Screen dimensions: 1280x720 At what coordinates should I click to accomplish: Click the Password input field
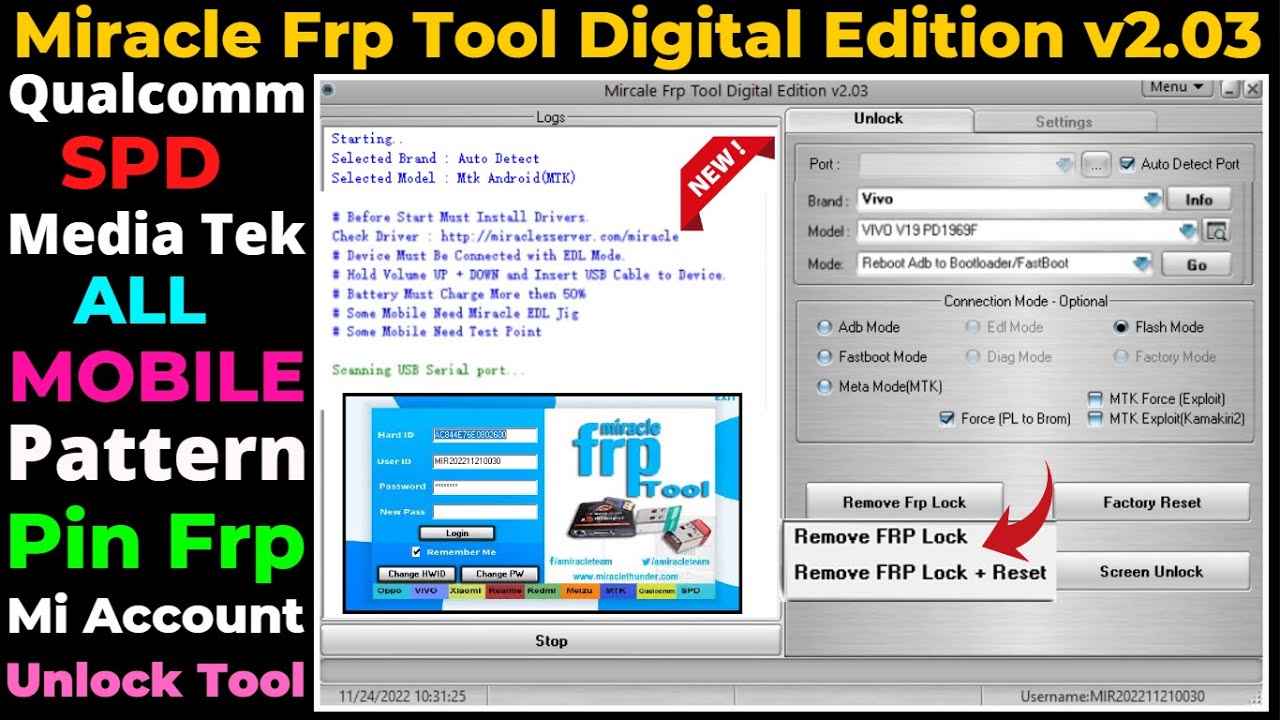pyautogui.click(x=485, y=486)
